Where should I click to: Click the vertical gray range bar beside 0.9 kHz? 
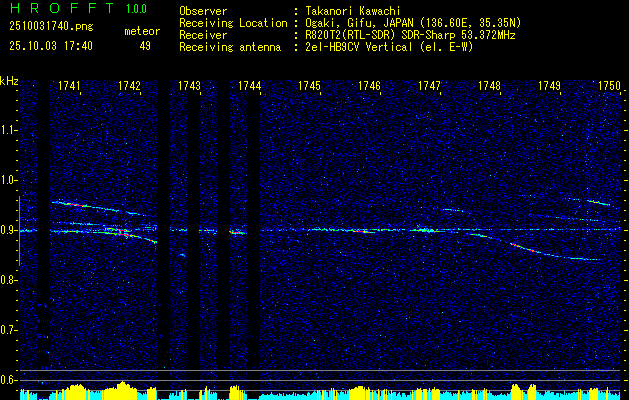(x=19, y=231)
